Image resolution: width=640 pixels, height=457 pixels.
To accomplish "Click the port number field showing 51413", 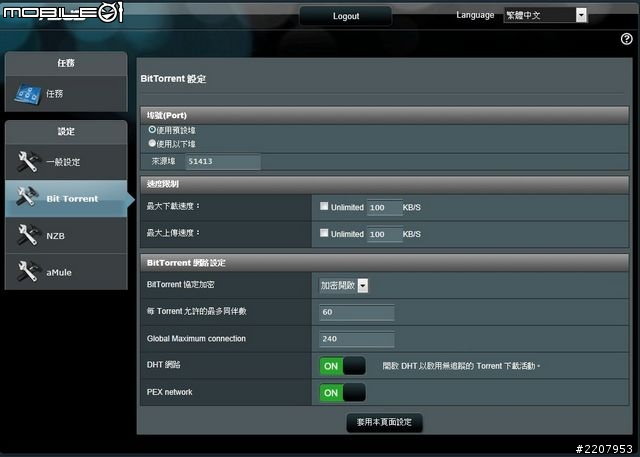I will [x=221, y=162].
